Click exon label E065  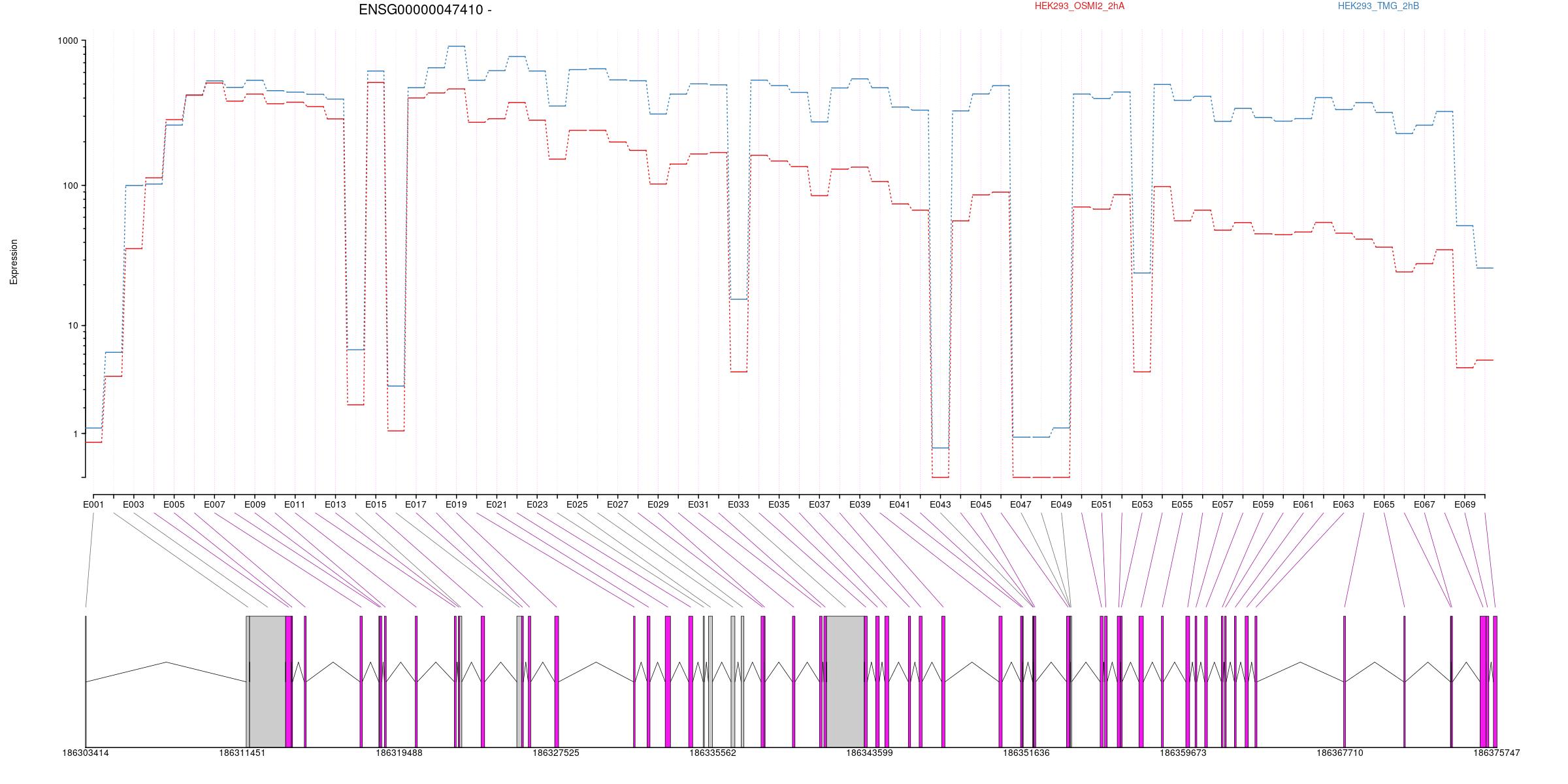[x=1384, y=504]
